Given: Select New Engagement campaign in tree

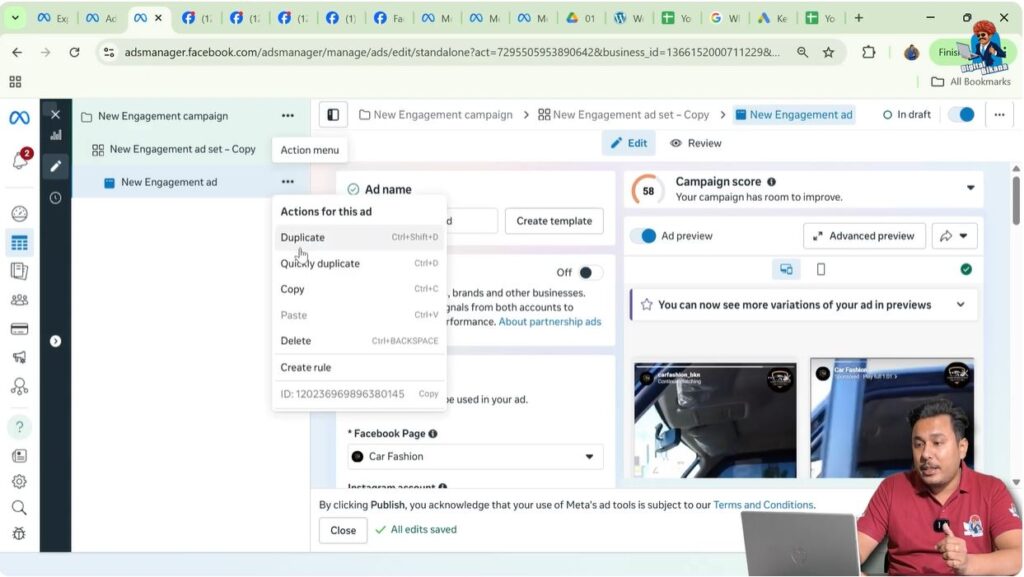Looking at the screenshot, I should pyautogui.click(x=163, y=116).
